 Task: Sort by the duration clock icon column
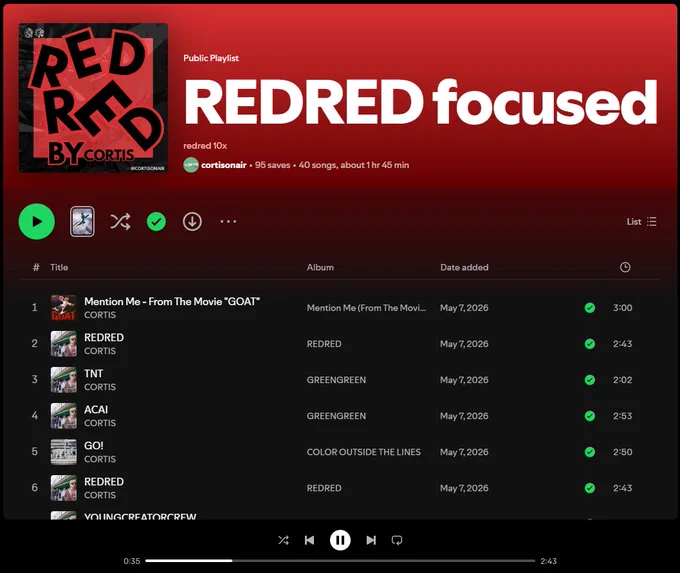click(x=625, y=267)
